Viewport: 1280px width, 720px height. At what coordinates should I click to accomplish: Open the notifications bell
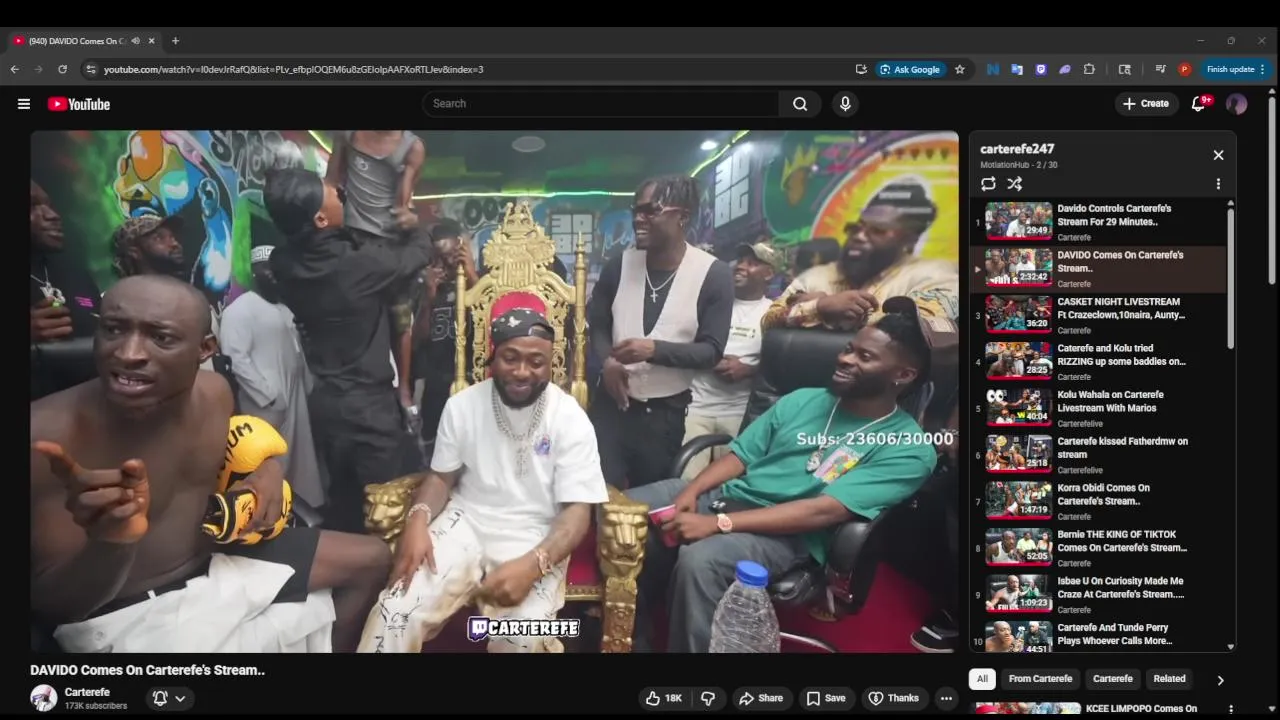point(1198,104)
